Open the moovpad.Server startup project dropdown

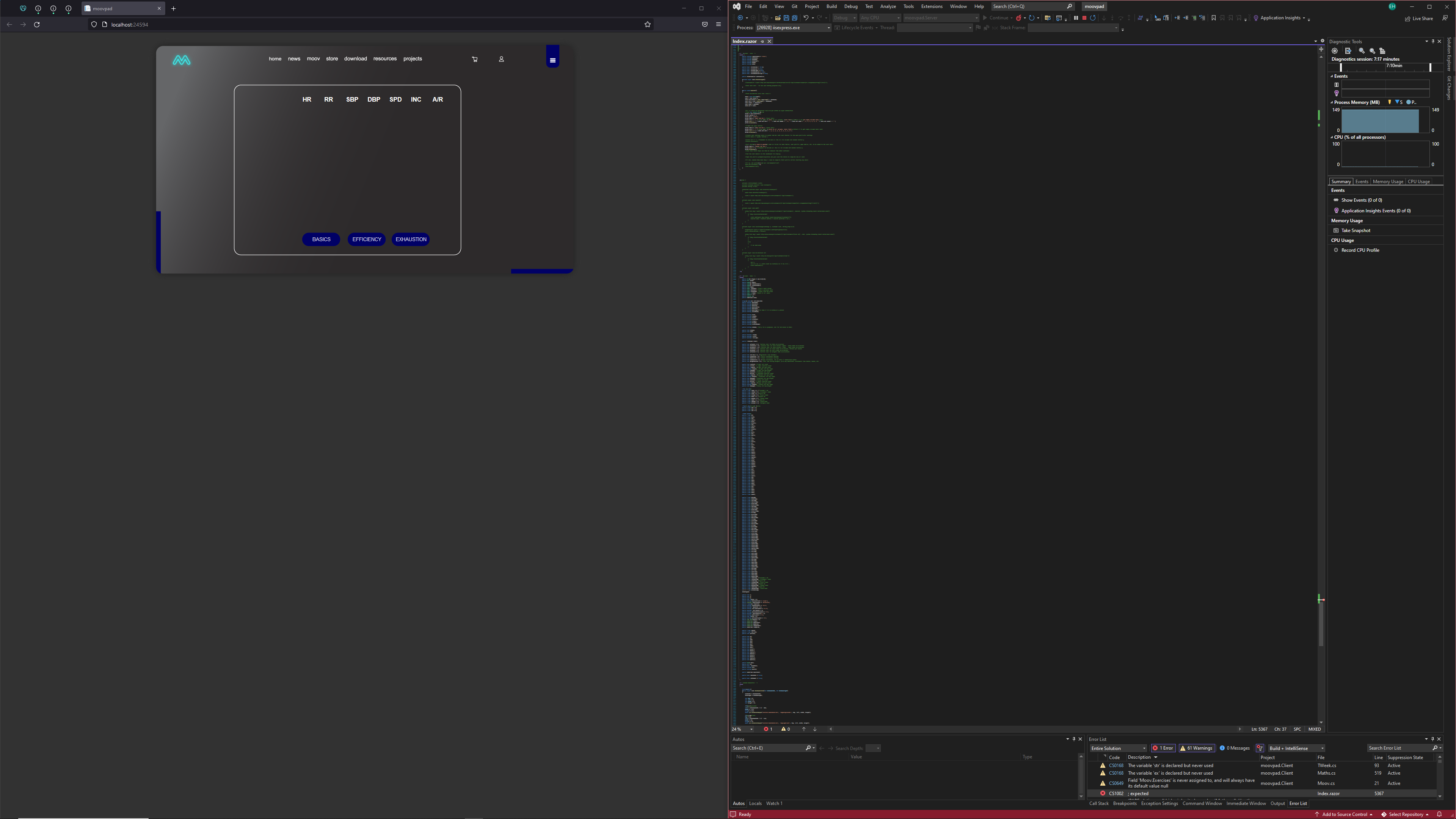click(x=941, y=18)
